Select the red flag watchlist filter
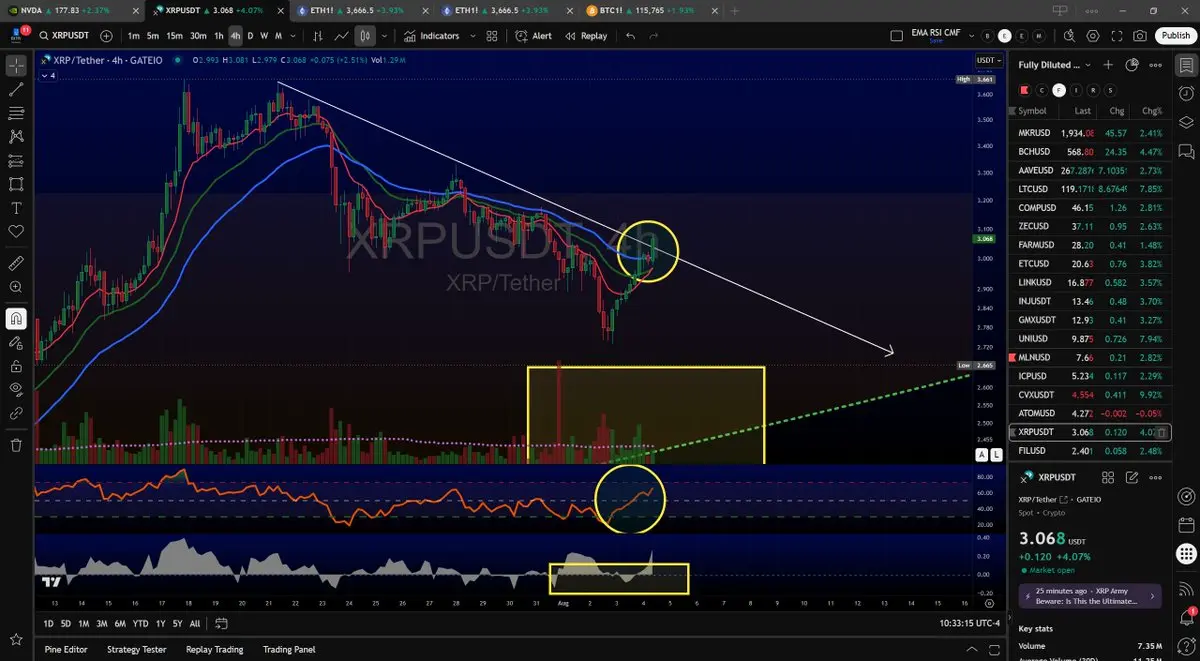The image size is (1200, 661). (x=1024, y=90)
